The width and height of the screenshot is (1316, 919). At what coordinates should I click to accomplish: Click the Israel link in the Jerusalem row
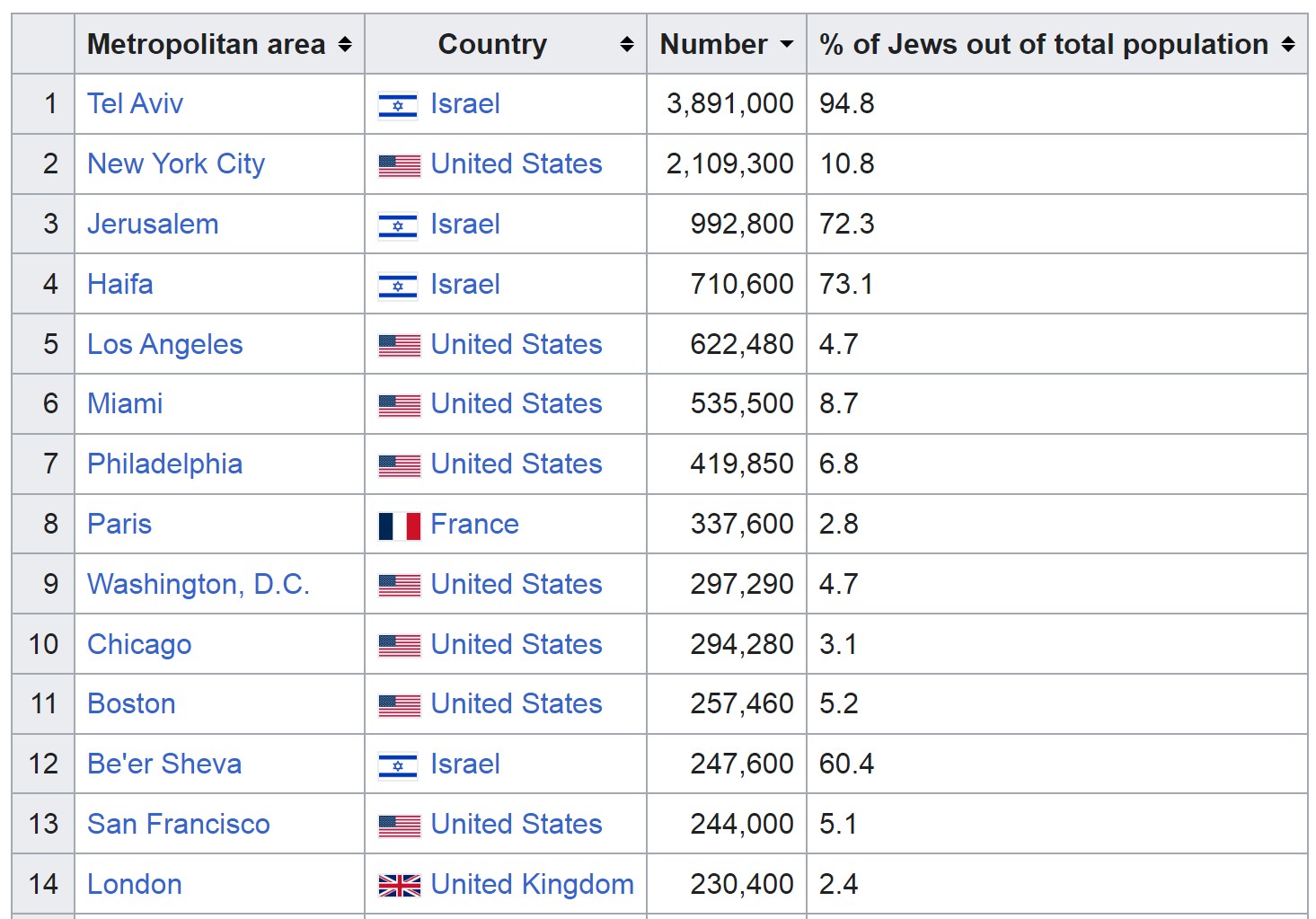(x=465, y=224)
